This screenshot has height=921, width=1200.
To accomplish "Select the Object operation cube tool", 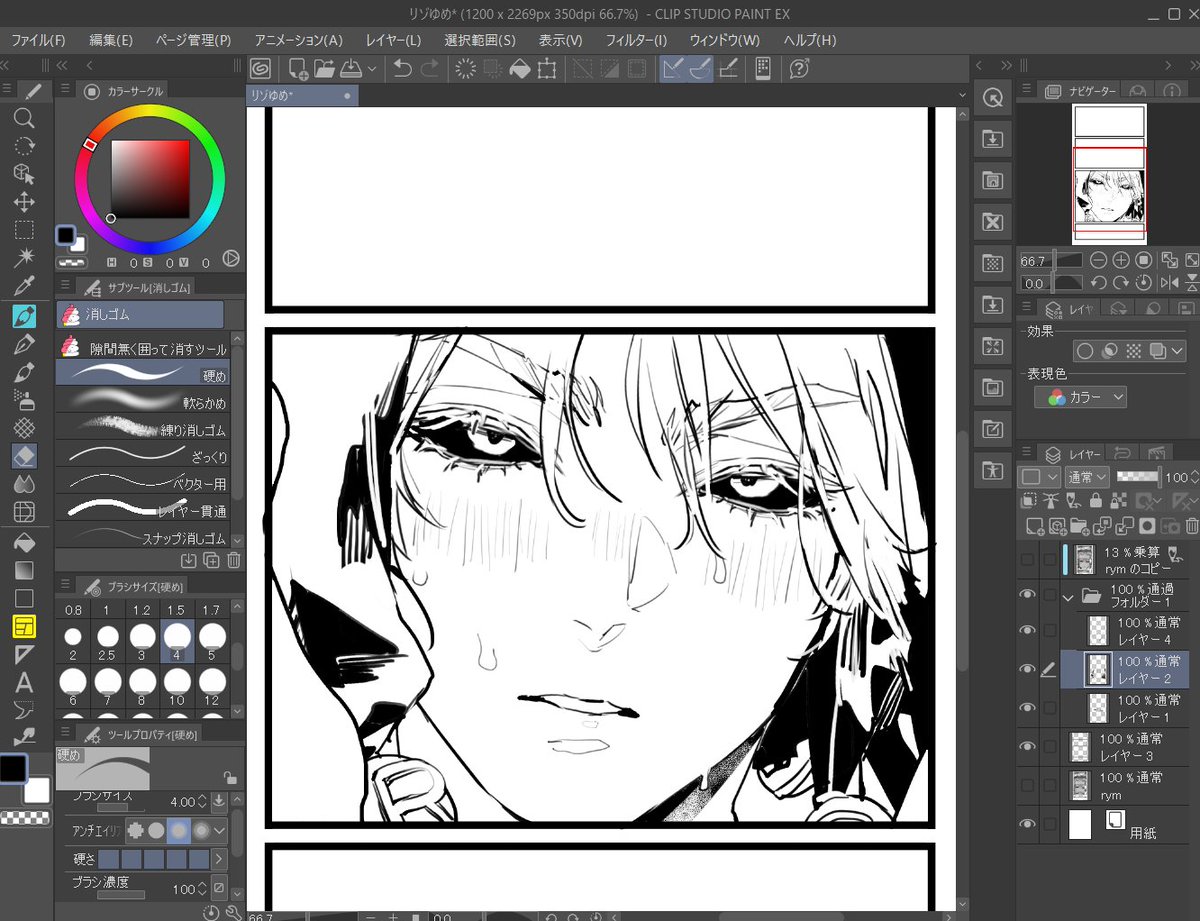I will 24,174.
